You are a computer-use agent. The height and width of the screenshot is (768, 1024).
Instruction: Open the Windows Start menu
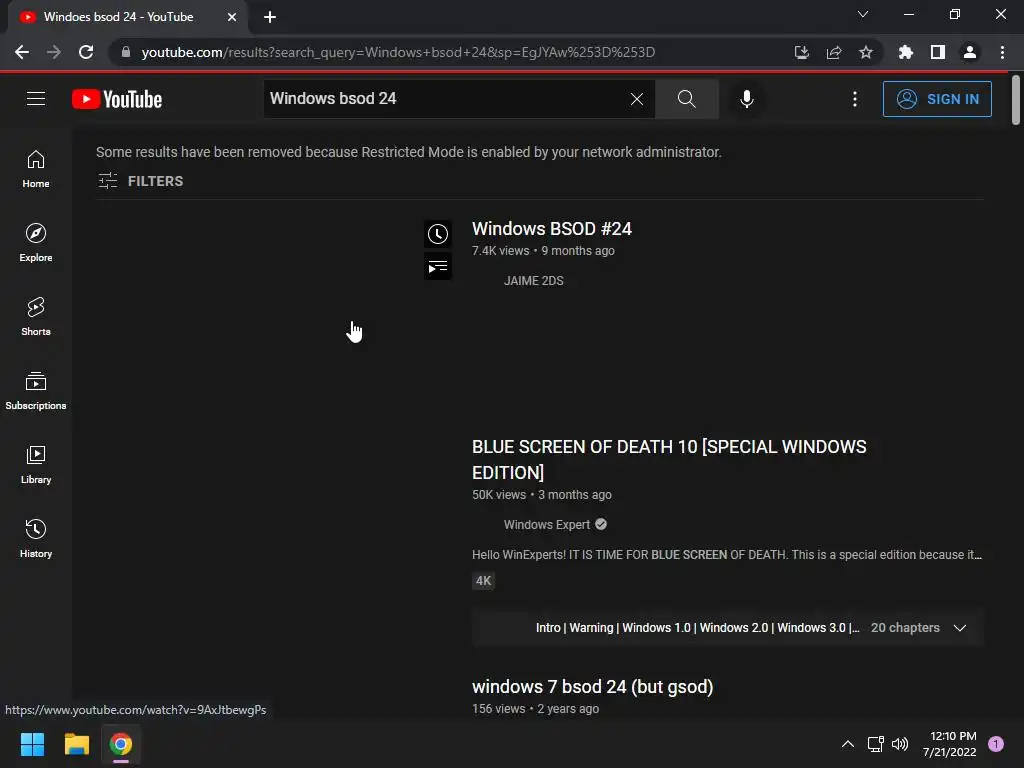pos(32,744)
